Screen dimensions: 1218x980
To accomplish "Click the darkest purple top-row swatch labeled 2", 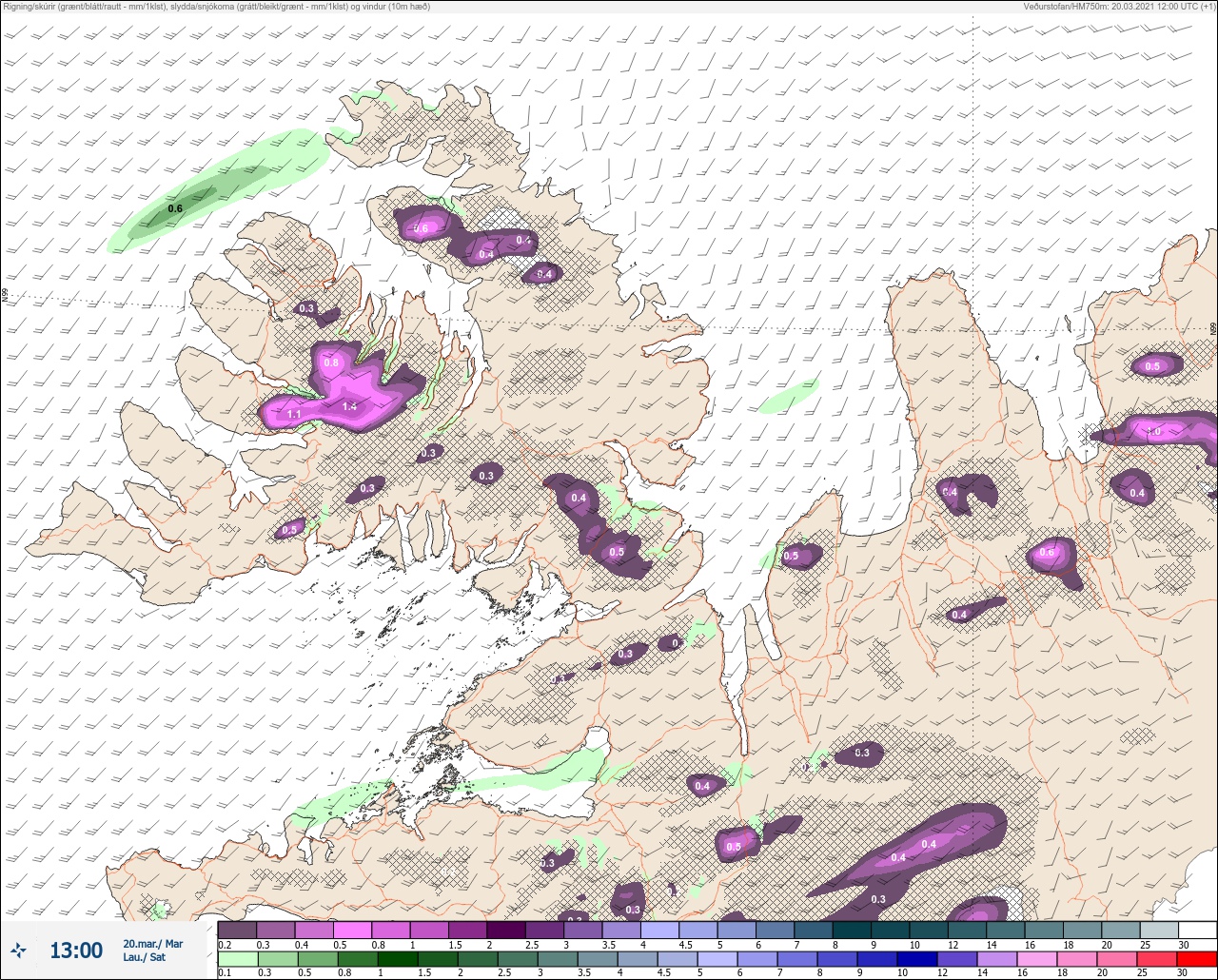I will 505,930.
